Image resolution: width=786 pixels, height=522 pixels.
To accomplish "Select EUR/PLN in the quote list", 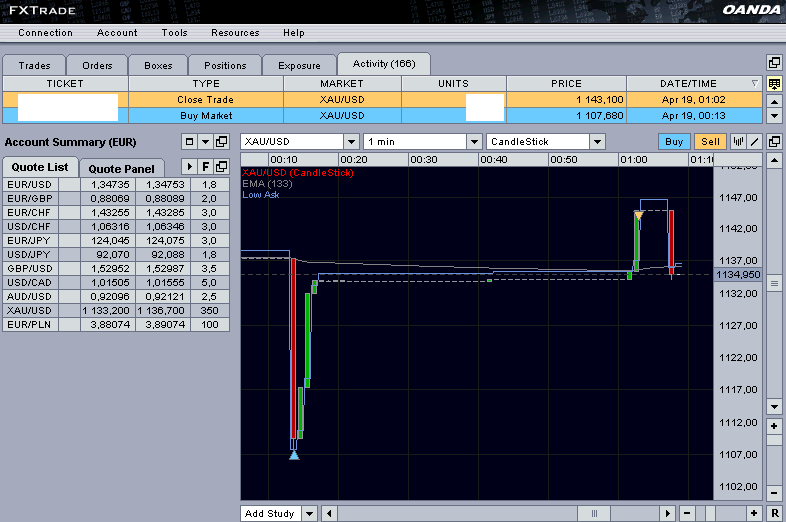I will coord(116,324).
